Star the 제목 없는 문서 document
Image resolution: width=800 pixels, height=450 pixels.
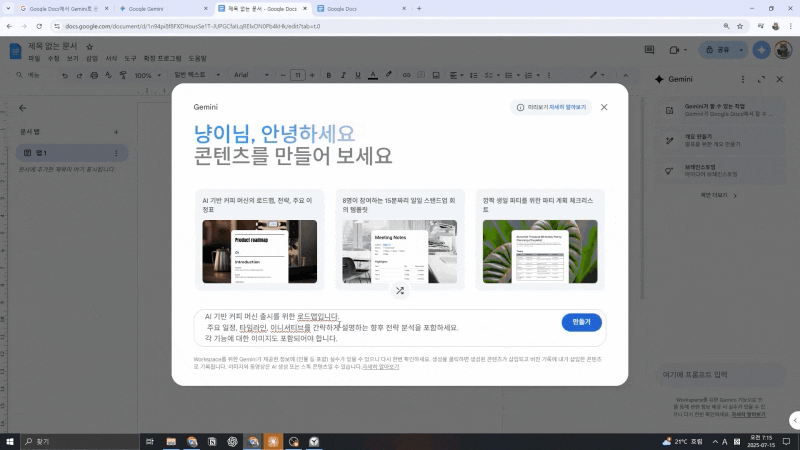(89, 46)
